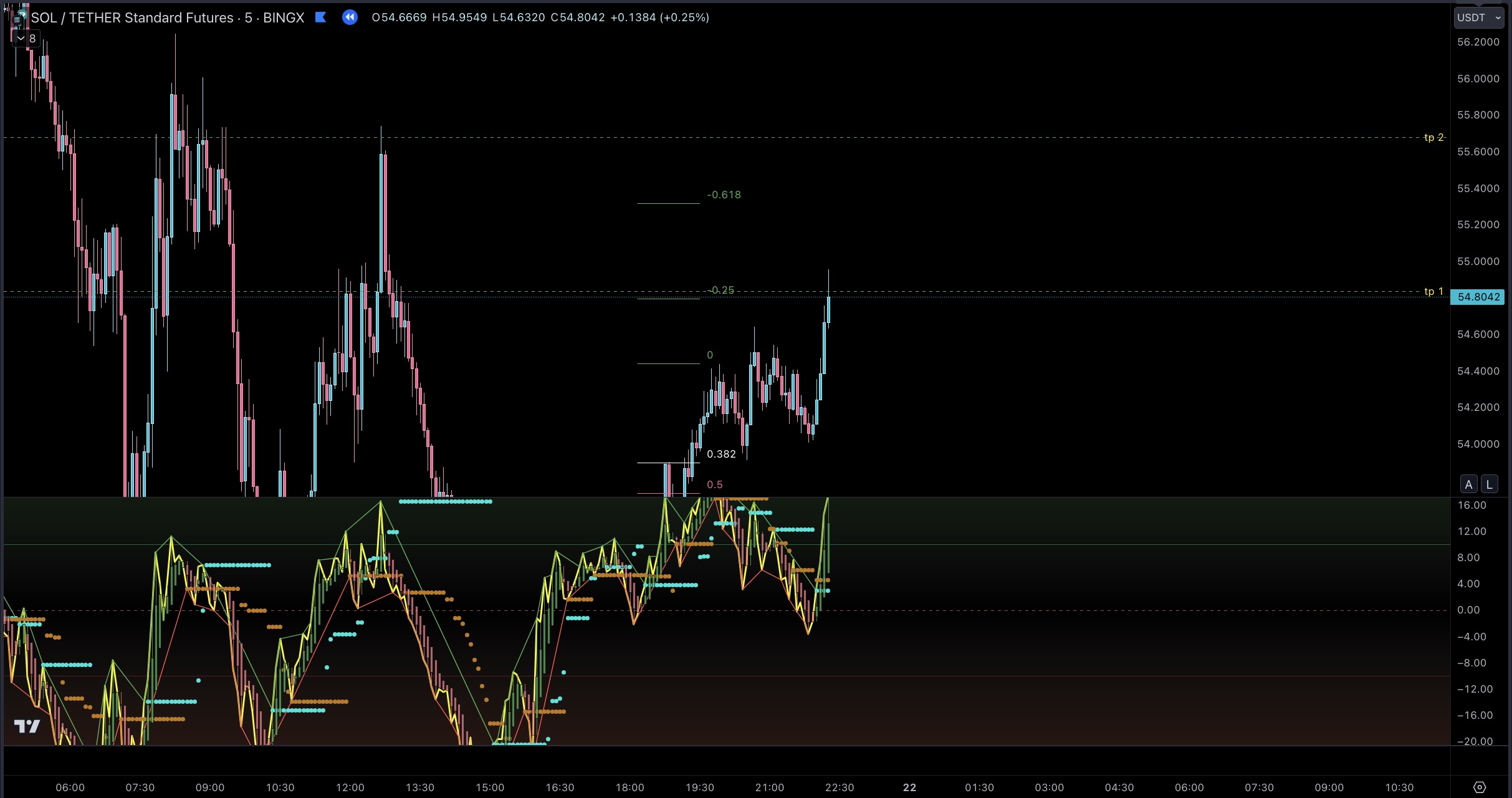Image resolution: width=1512 pixels, height=798 pixels.
Task: Open the USDT currency dropdown
Action: [x=1479, y=17]
